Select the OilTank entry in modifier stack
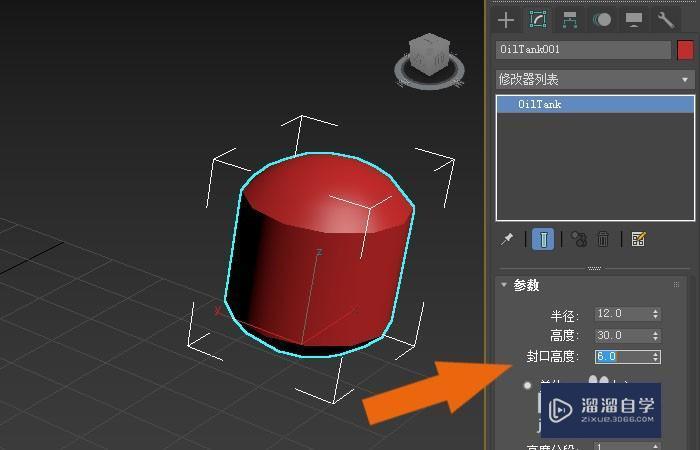Screen dimensions: 700x450 click(x=595, y=104)
